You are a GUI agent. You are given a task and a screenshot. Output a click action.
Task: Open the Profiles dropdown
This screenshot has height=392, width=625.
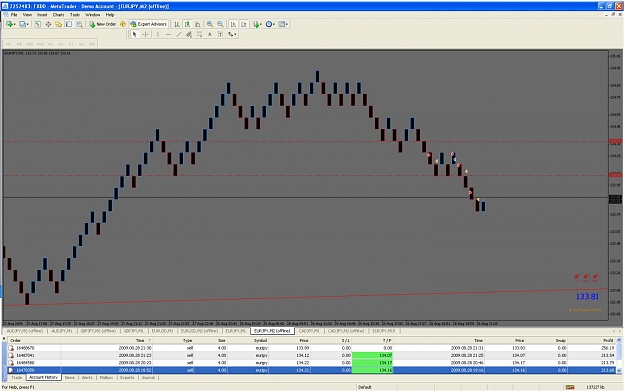click(x=24, y=24)
